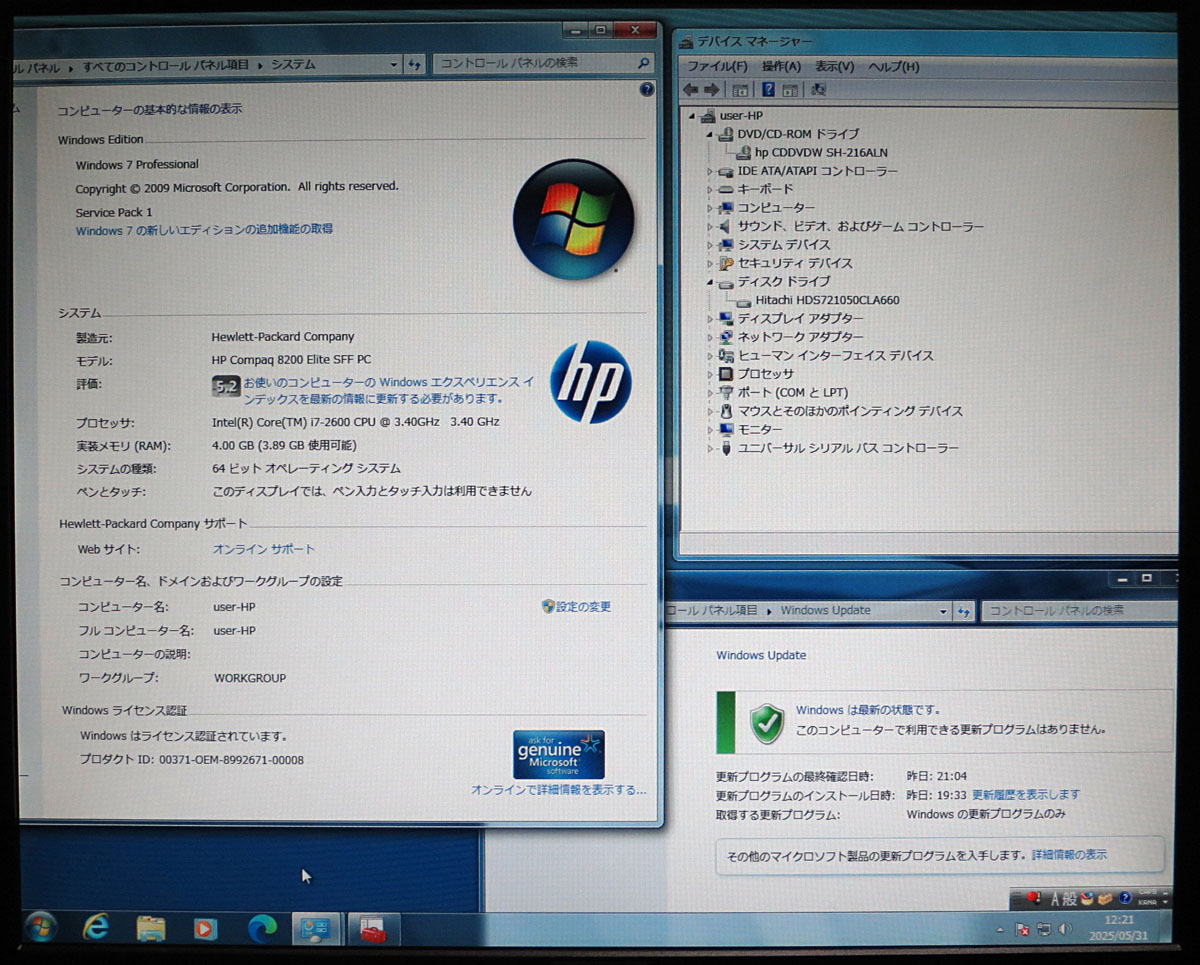Click Windows Update breadcrumb in address bar
Screen dimensions: 1200x965
pyautogui.click(x=825, y=610)
